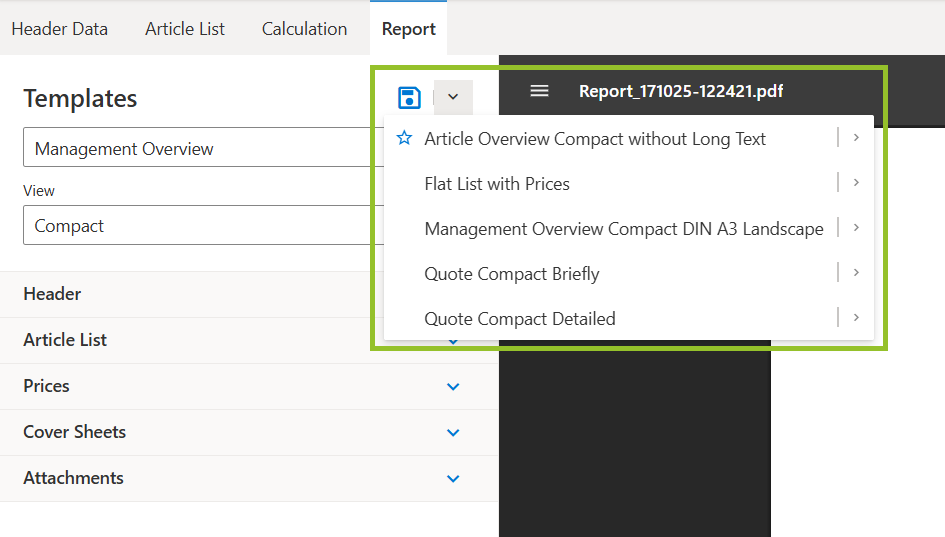
Task: Click the Management Overview template field
Action: (x=200, y=149)
